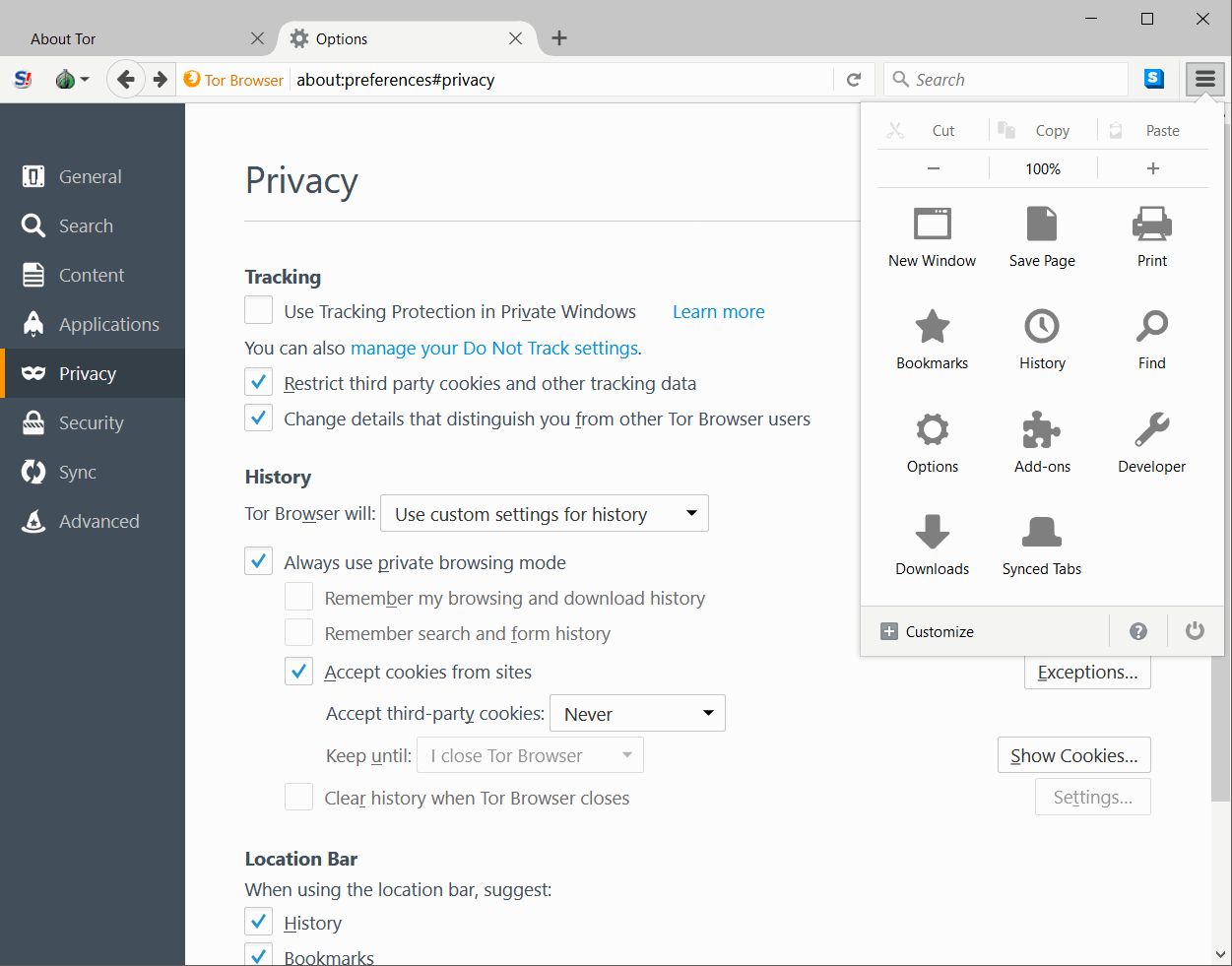
Task: Enable Tracking Protection in Private Windows checkbox
Action: [x=259, y=311]
